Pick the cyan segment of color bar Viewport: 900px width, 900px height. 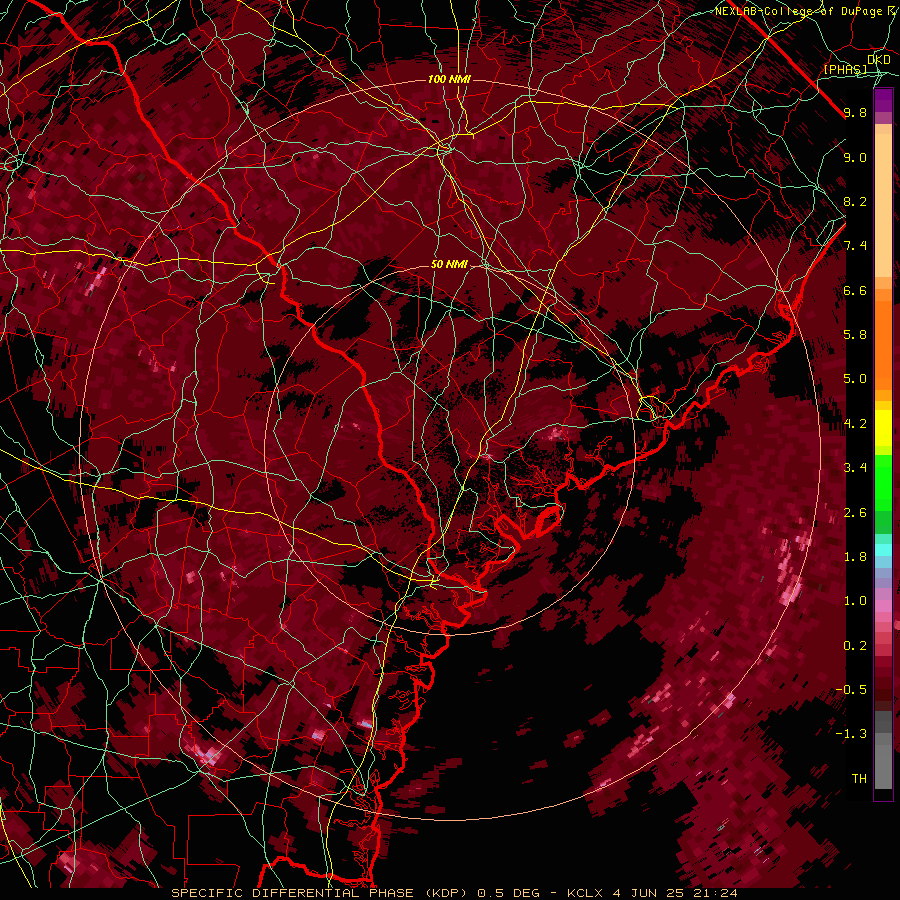pyautogui.click(x=883, y=549)
